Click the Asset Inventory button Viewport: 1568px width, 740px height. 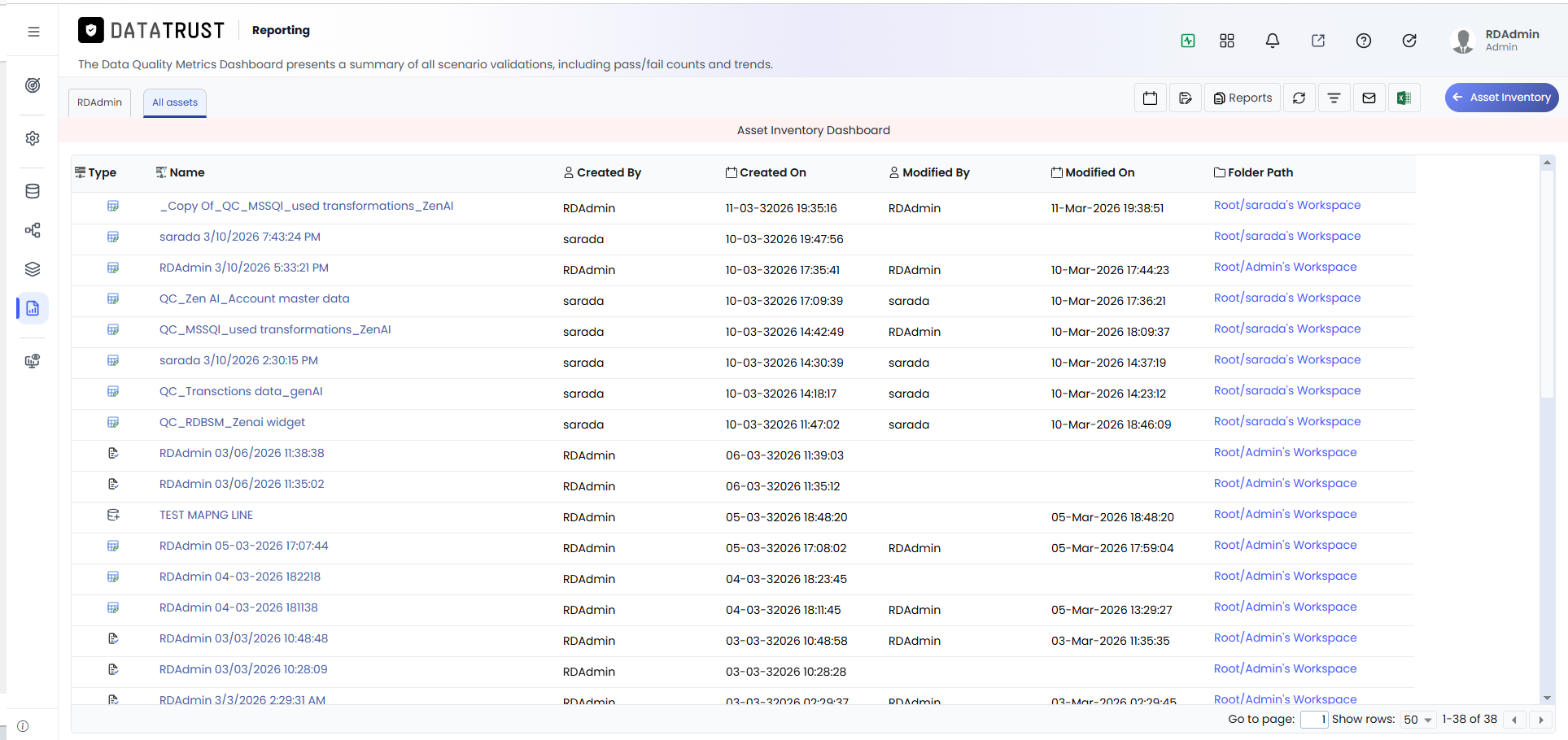point(1502,97)
